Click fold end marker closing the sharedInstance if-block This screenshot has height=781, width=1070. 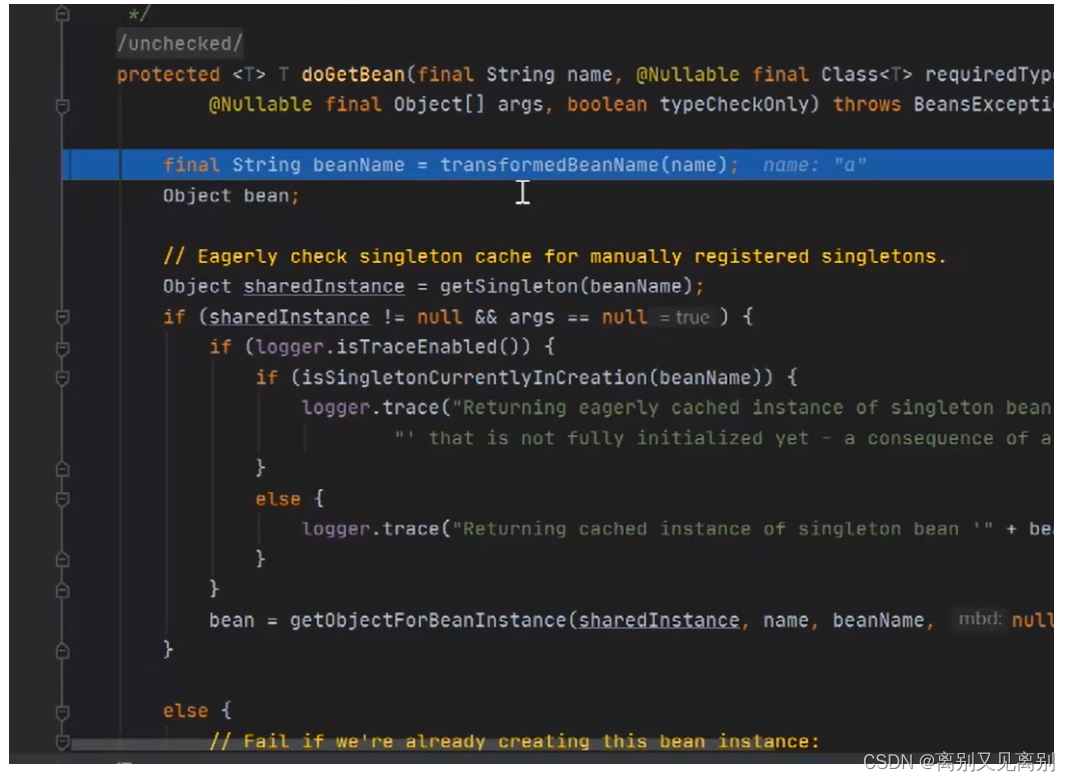[63, 650]
